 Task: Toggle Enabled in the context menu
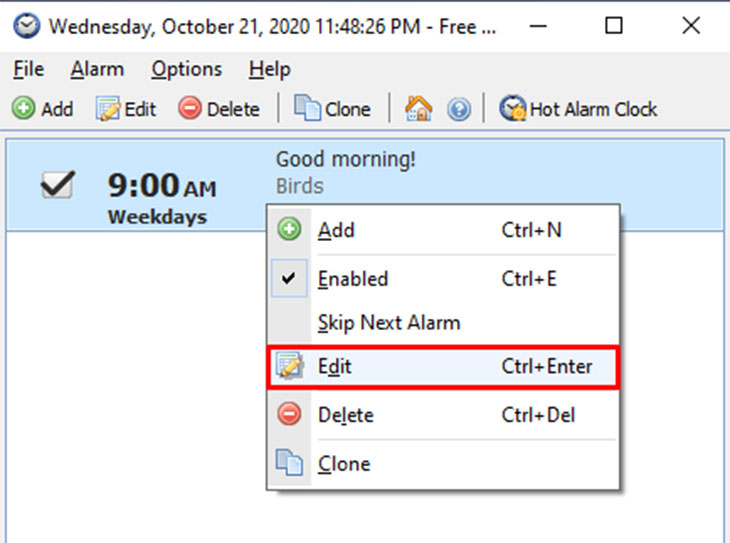[352, 279]
